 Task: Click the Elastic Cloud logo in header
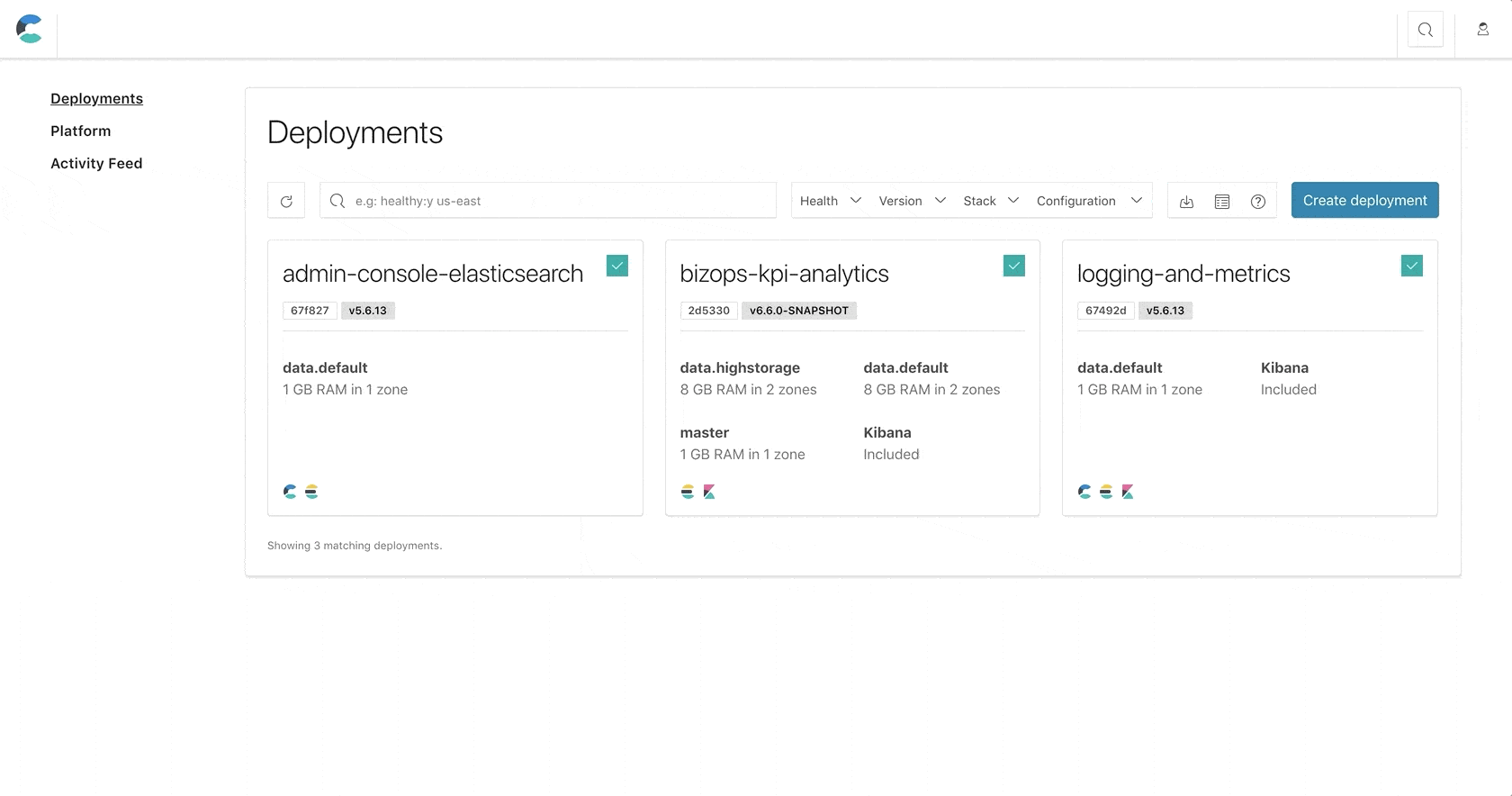click(29, 29)
